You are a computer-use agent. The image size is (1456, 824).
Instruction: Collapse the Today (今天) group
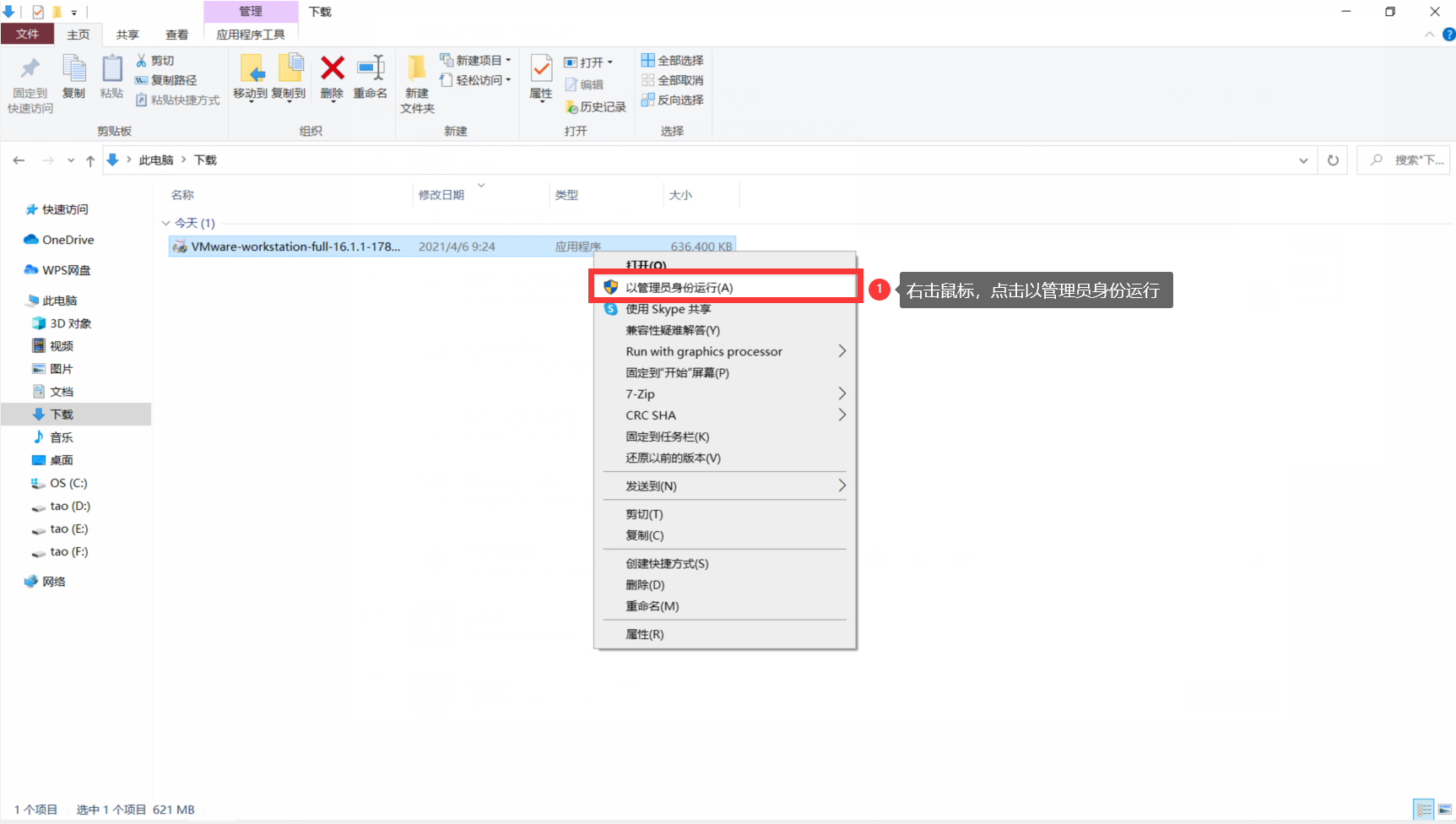pyautogui.click(x=165, y=224)
